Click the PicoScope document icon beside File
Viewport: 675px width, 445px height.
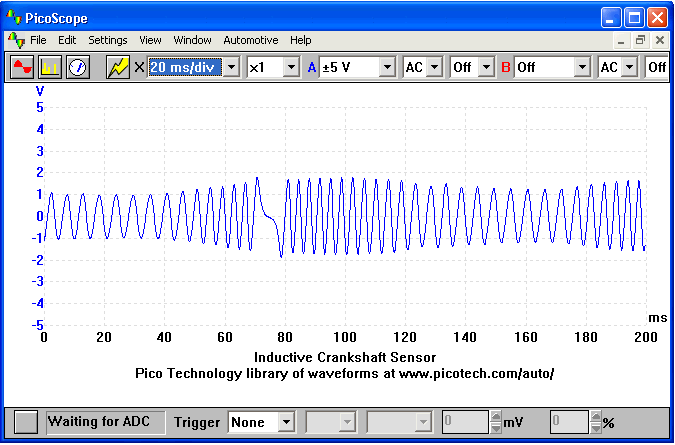(x=16, y=40)
